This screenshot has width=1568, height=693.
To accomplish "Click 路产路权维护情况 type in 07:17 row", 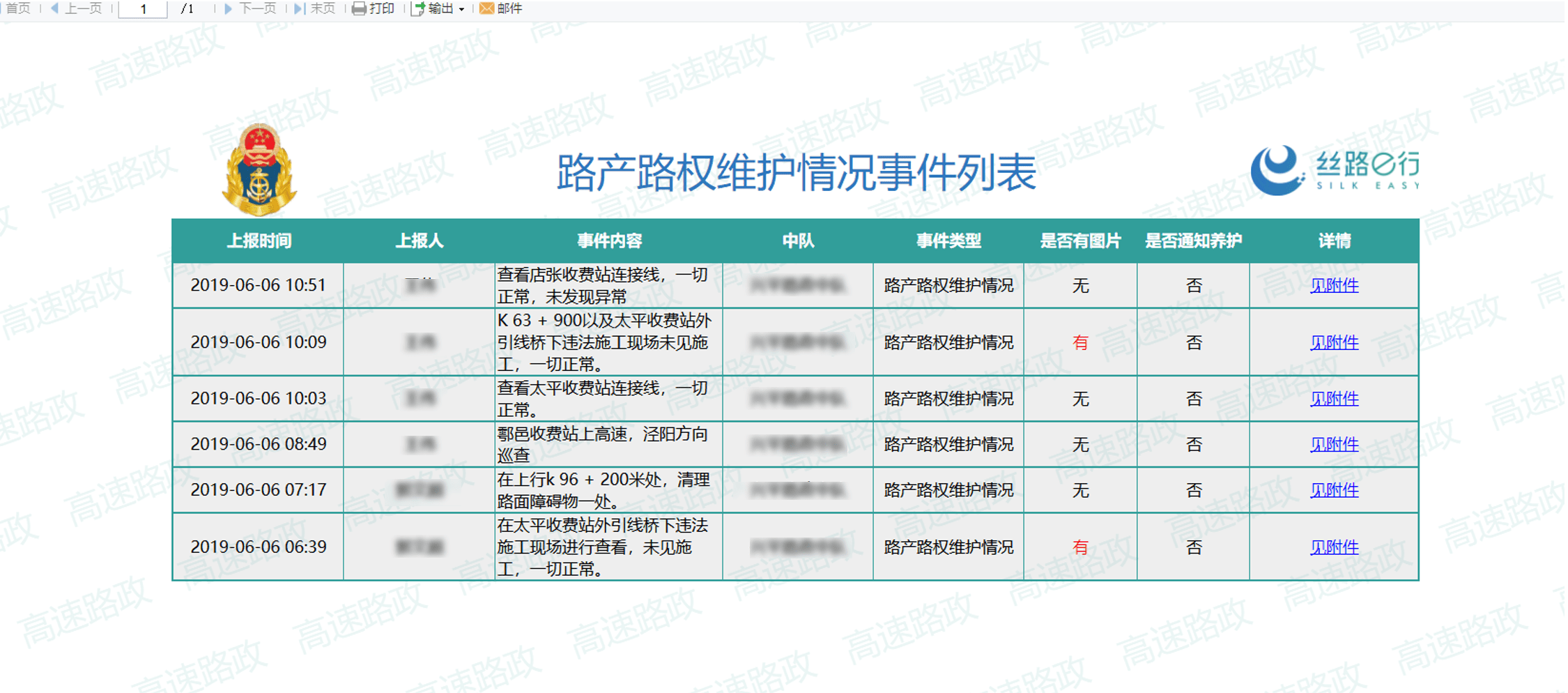I will click(948, 490).
